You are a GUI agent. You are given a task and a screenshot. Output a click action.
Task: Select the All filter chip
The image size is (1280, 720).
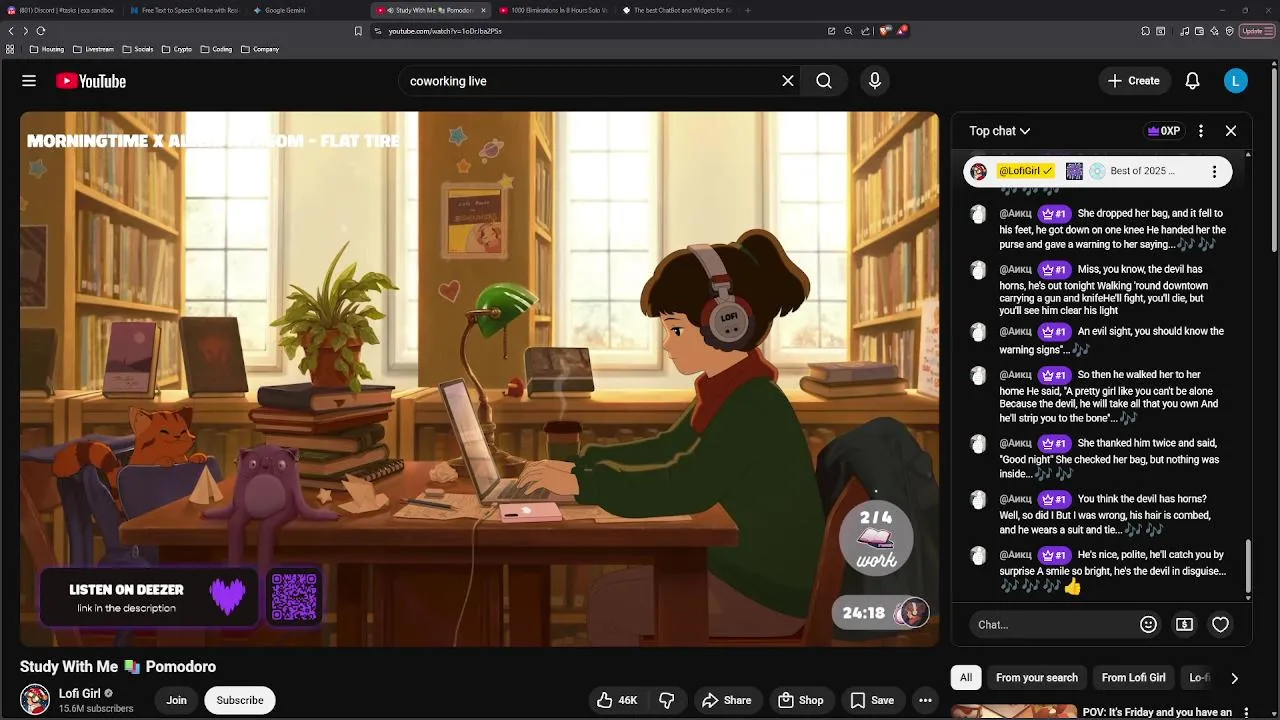[966, 678]
